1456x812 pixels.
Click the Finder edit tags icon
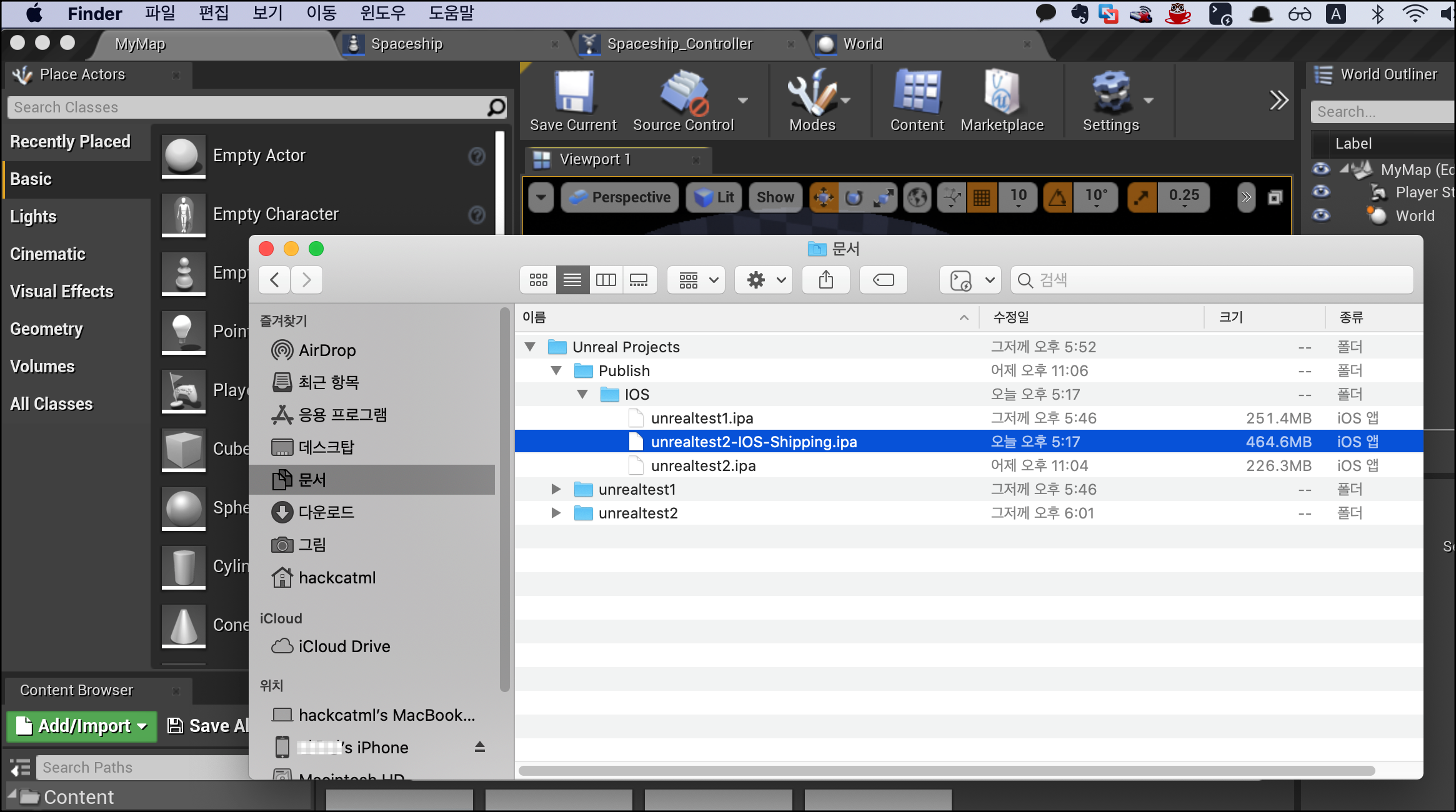[x=883, y=280]
